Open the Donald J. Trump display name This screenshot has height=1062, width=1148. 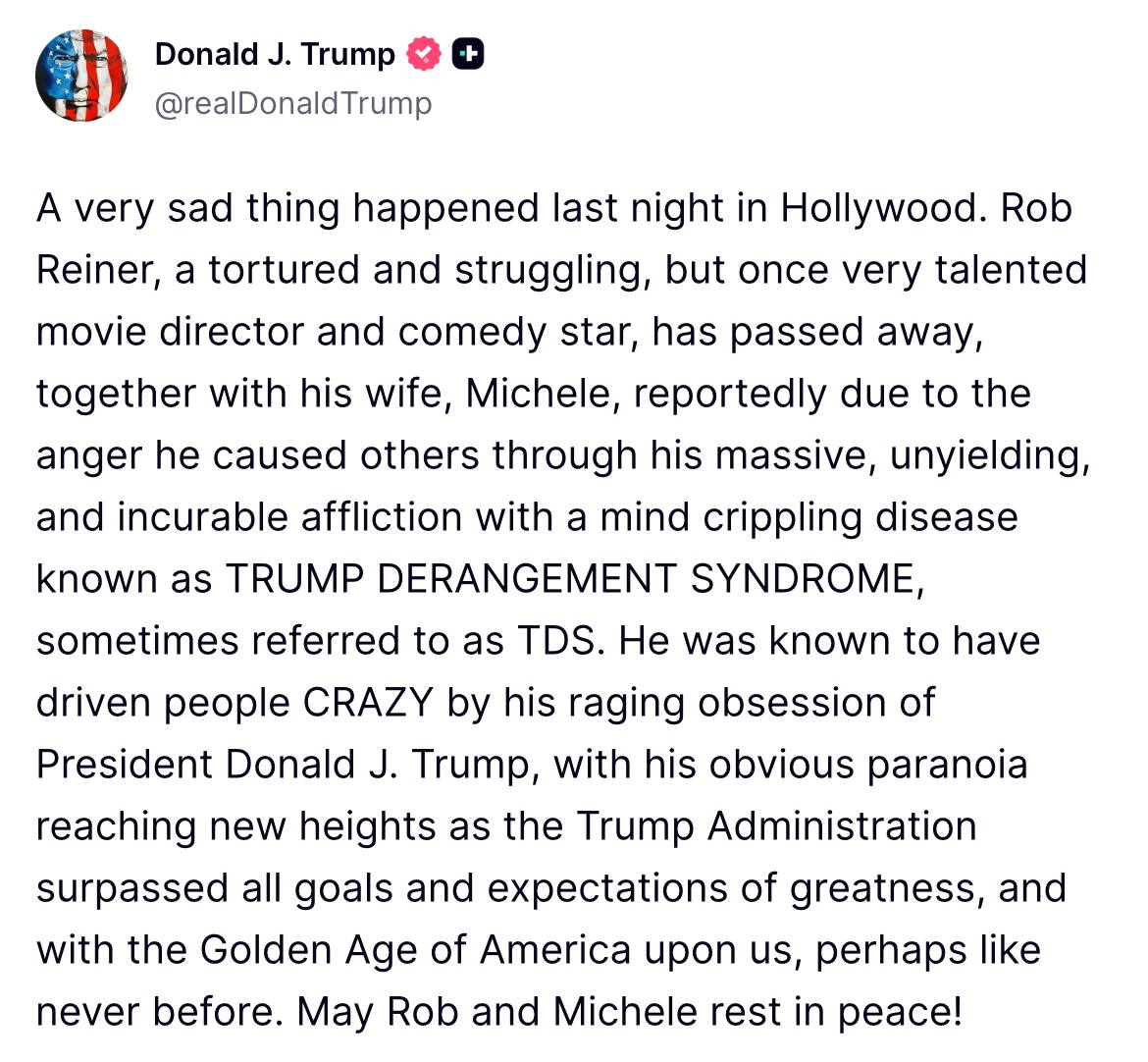coord(275,54)
